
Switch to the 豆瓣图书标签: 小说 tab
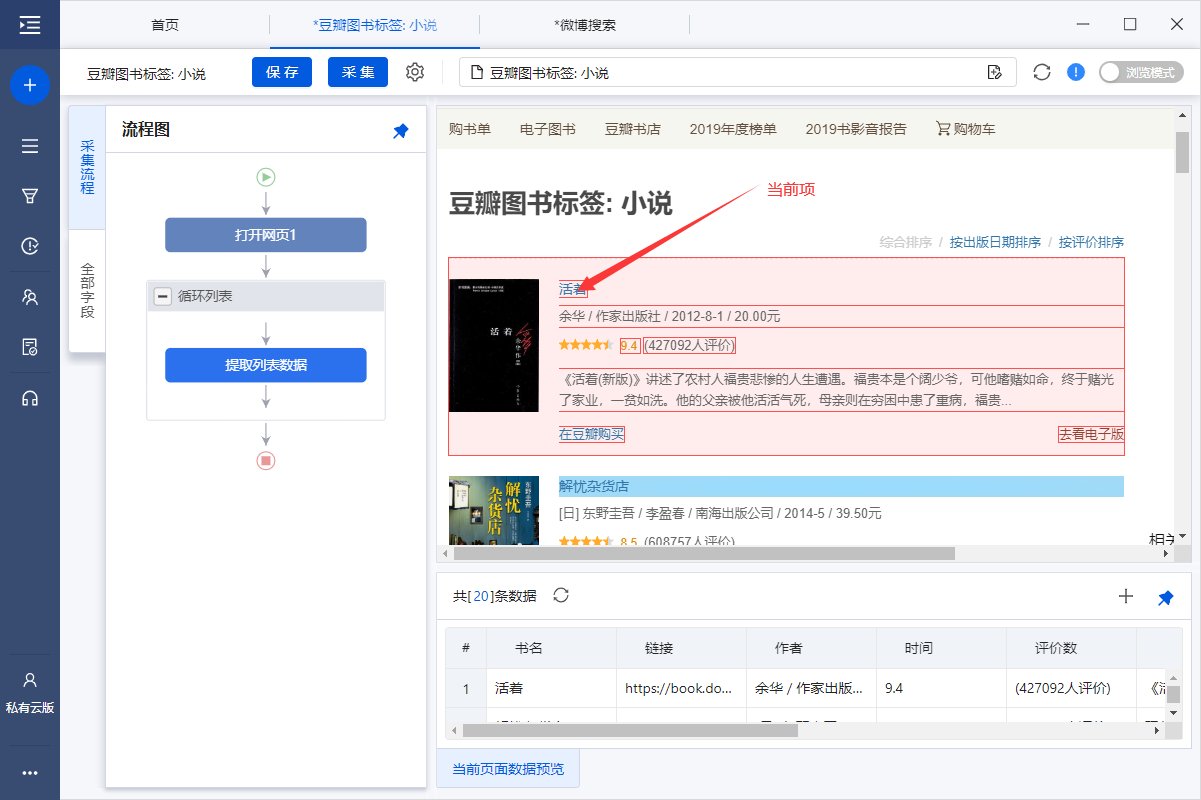(x=374, y=25)
